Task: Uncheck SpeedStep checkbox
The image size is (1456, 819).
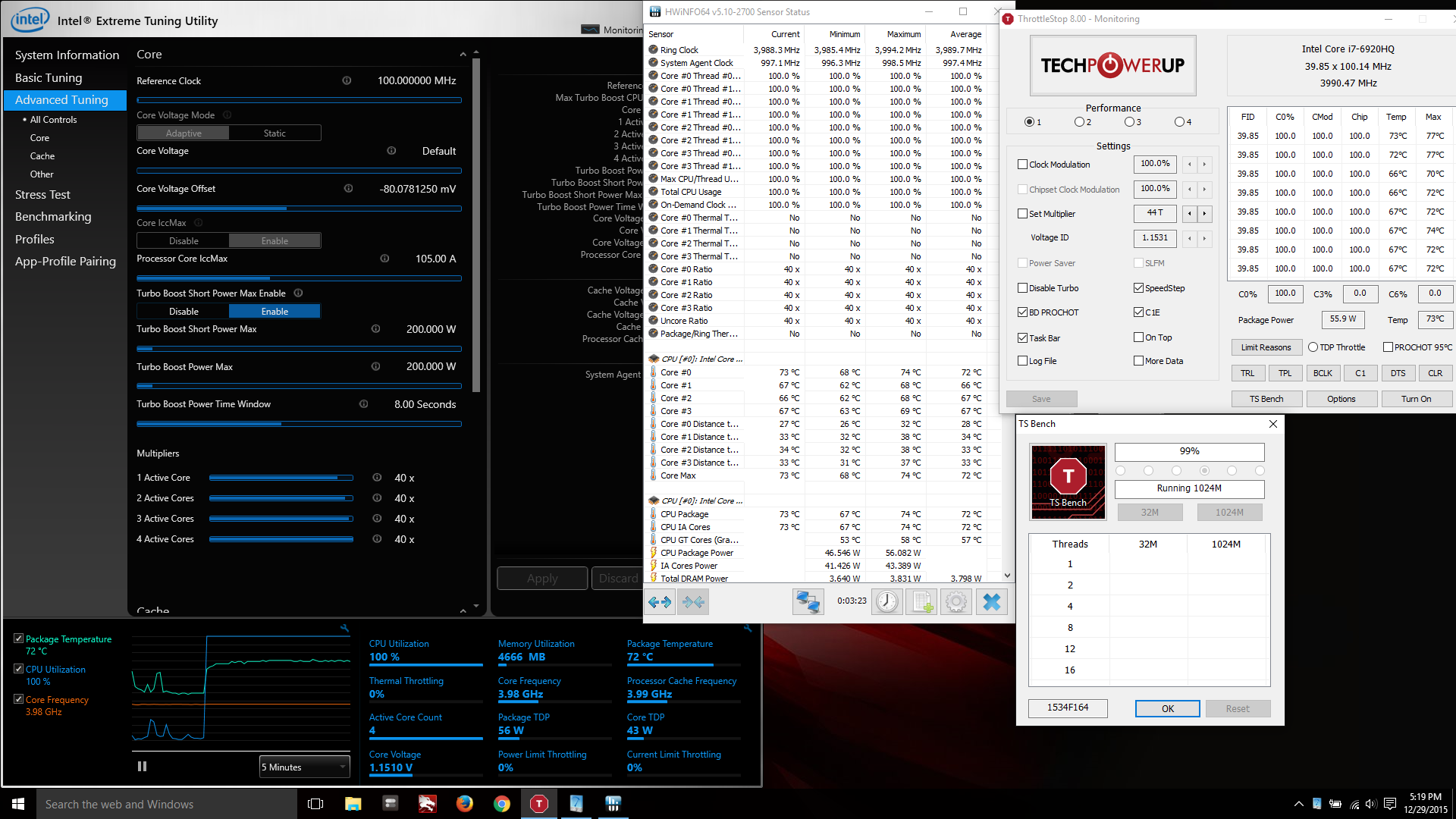Action: [1138, 288]
